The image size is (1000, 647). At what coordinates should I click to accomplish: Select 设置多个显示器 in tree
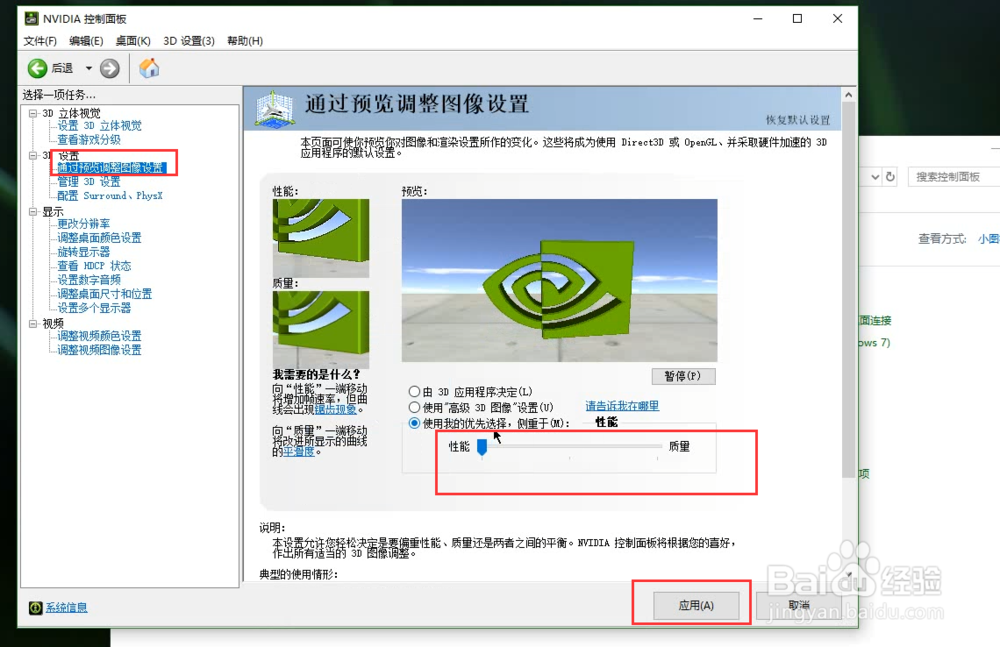pyautogui.click(x=94, y=308)
